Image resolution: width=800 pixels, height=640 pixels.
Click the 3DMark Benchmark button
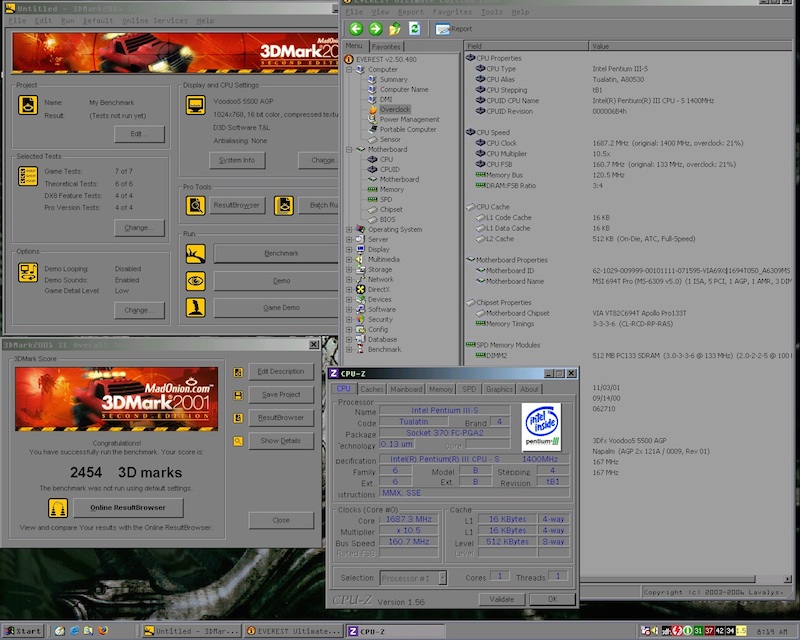pos(276,254)
